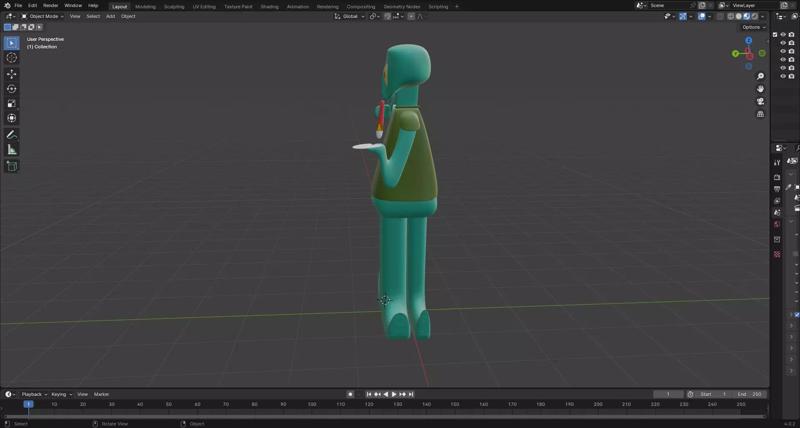Switch to wireframe viewport shading

731,16
